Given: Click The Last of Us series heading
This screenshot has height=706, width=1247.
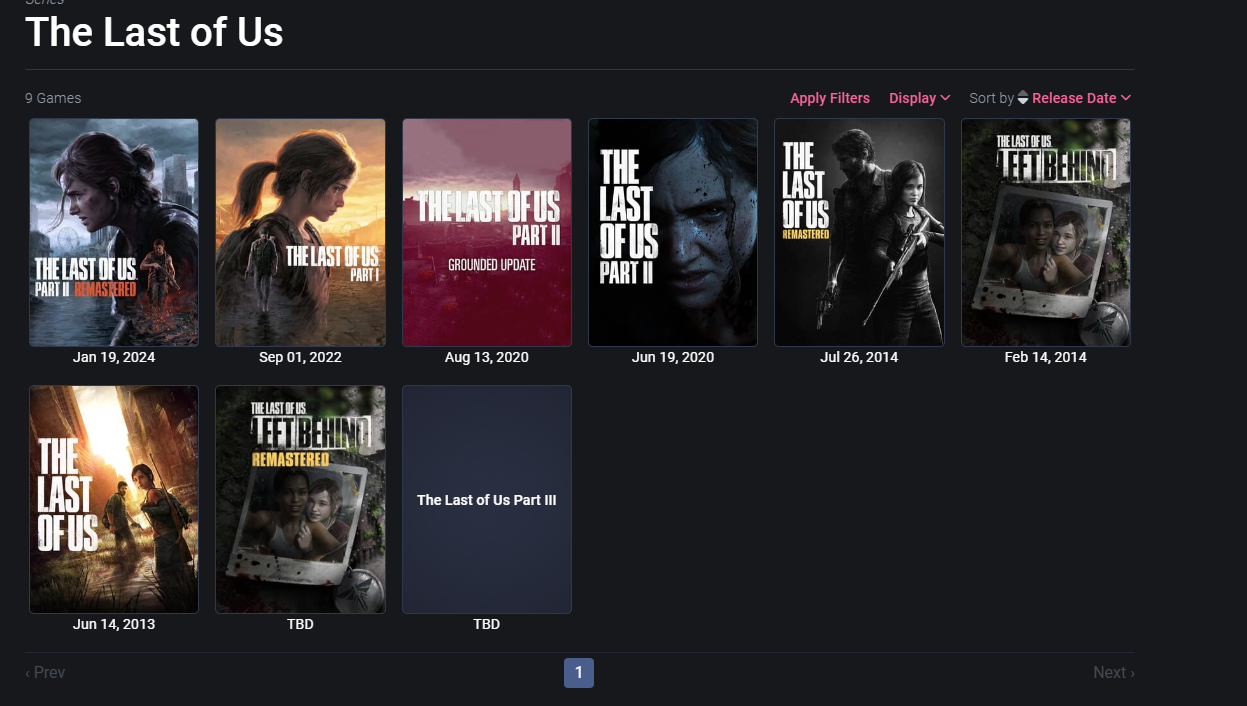Looking at the screenshot, I should (154, 32).
